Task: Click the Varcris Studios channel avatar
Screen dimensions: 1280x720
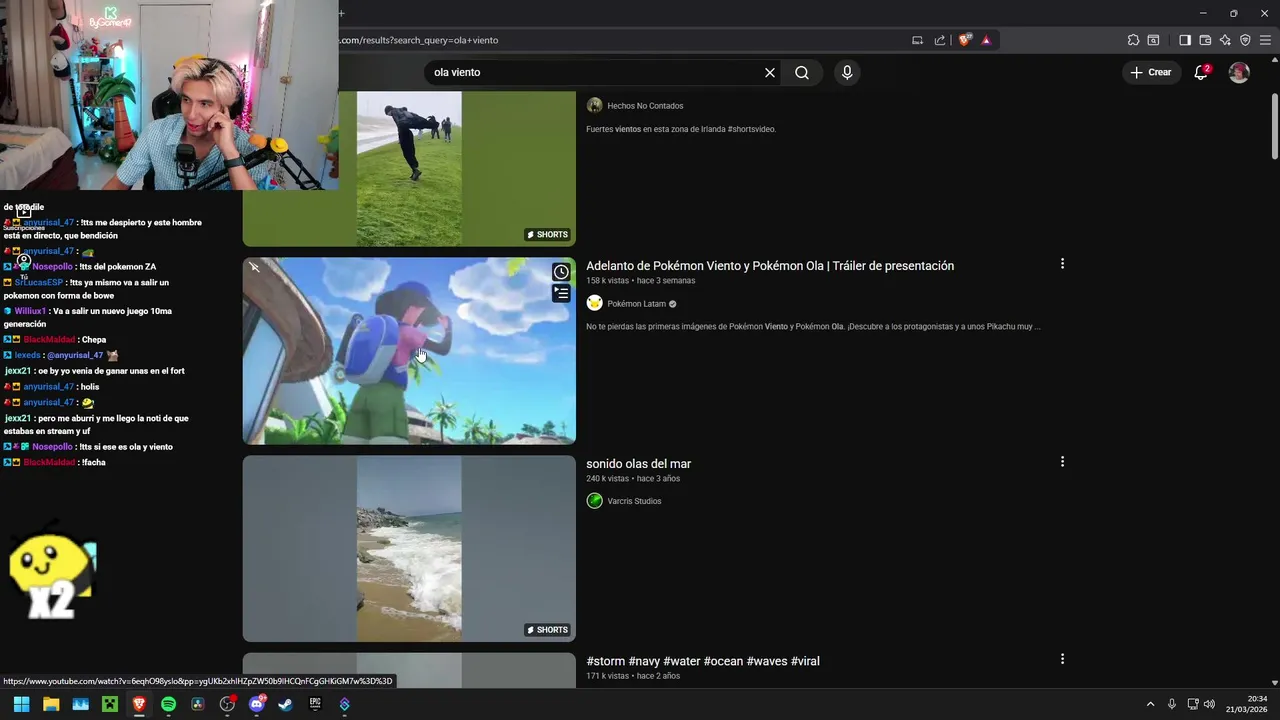Action: coord(595,501)
